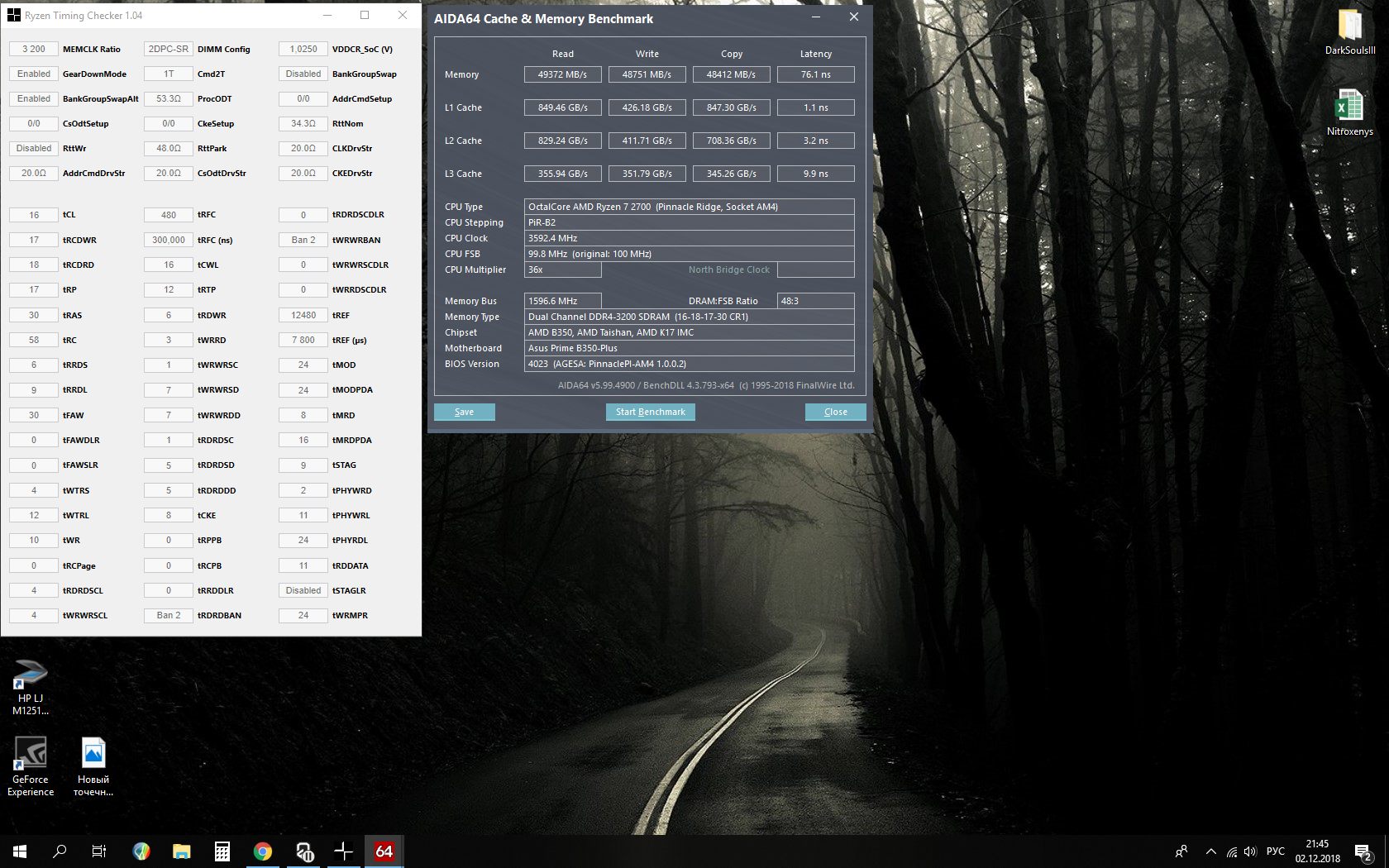Viewport: 1389px width, 868px height.
Task: Click the ProcODT 53.3Ω value
Action: pyautogui.click(x=169, y=98)
